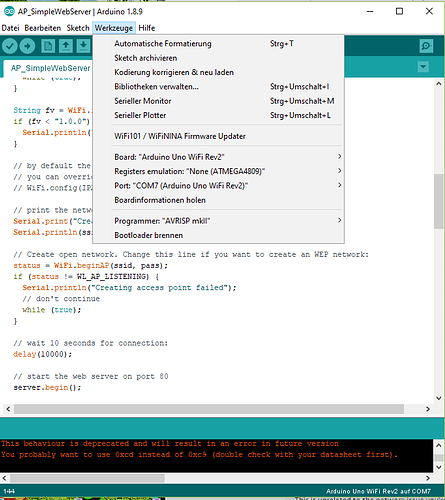Click the code line "status = WiFi.beginAP(ssid, pass);"

pyautogui.click(x=90, y=266)
